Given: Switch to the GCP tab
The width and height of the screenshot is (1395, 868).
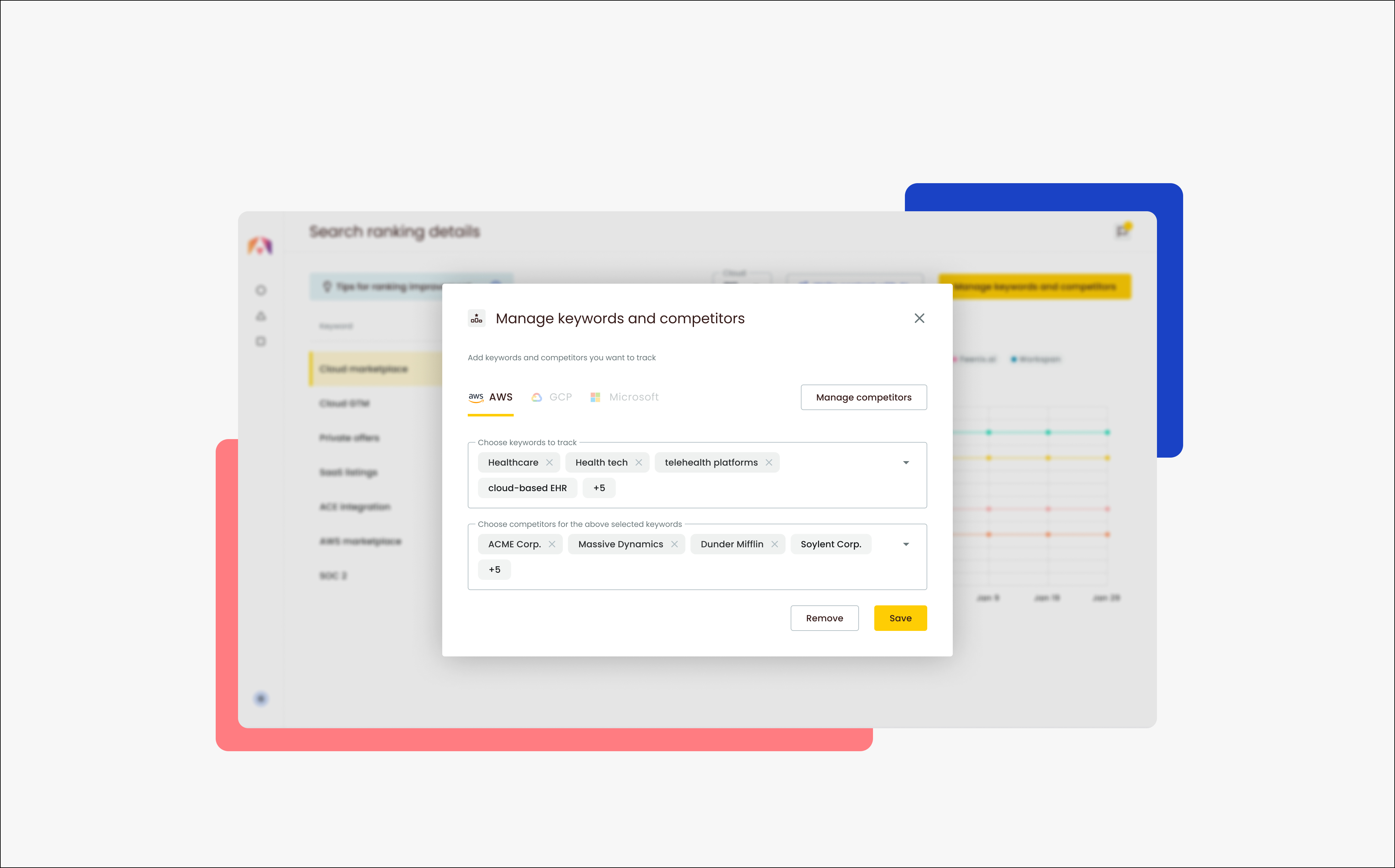Looking at the screenshot, I should pos(552,397).
